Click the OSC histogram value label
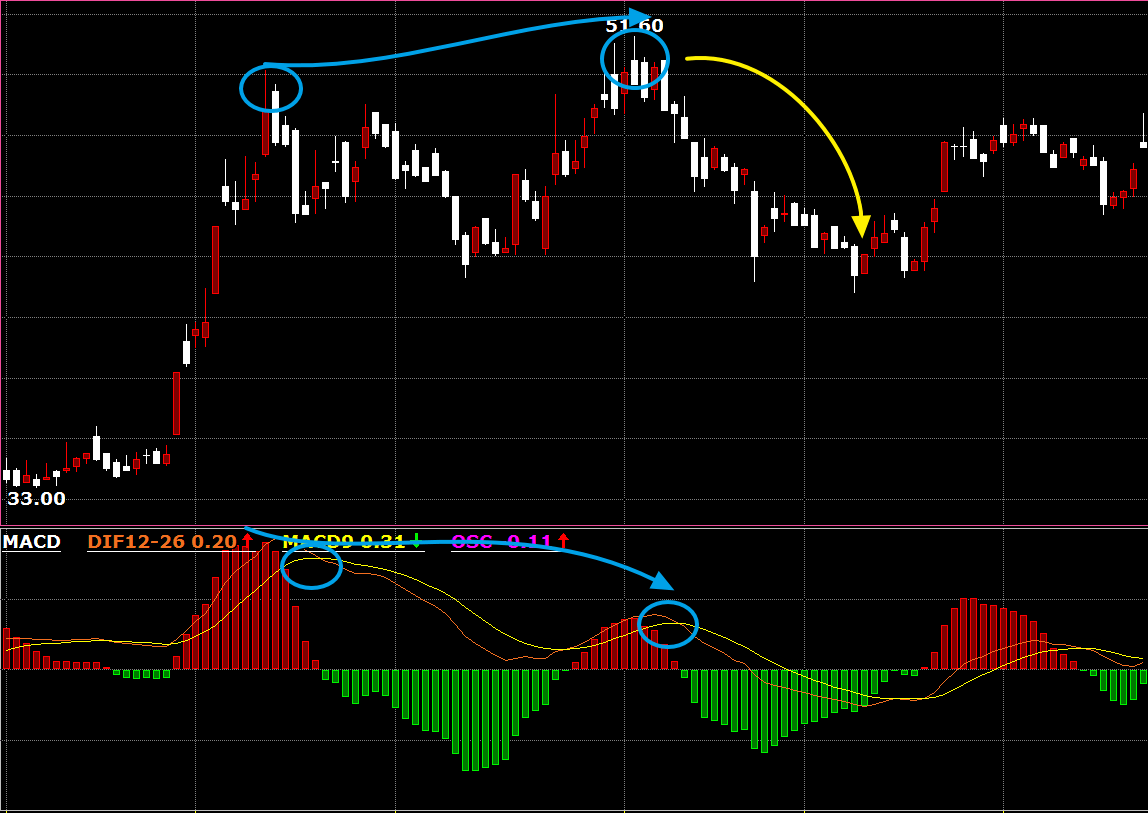 [x=501, y=542]
